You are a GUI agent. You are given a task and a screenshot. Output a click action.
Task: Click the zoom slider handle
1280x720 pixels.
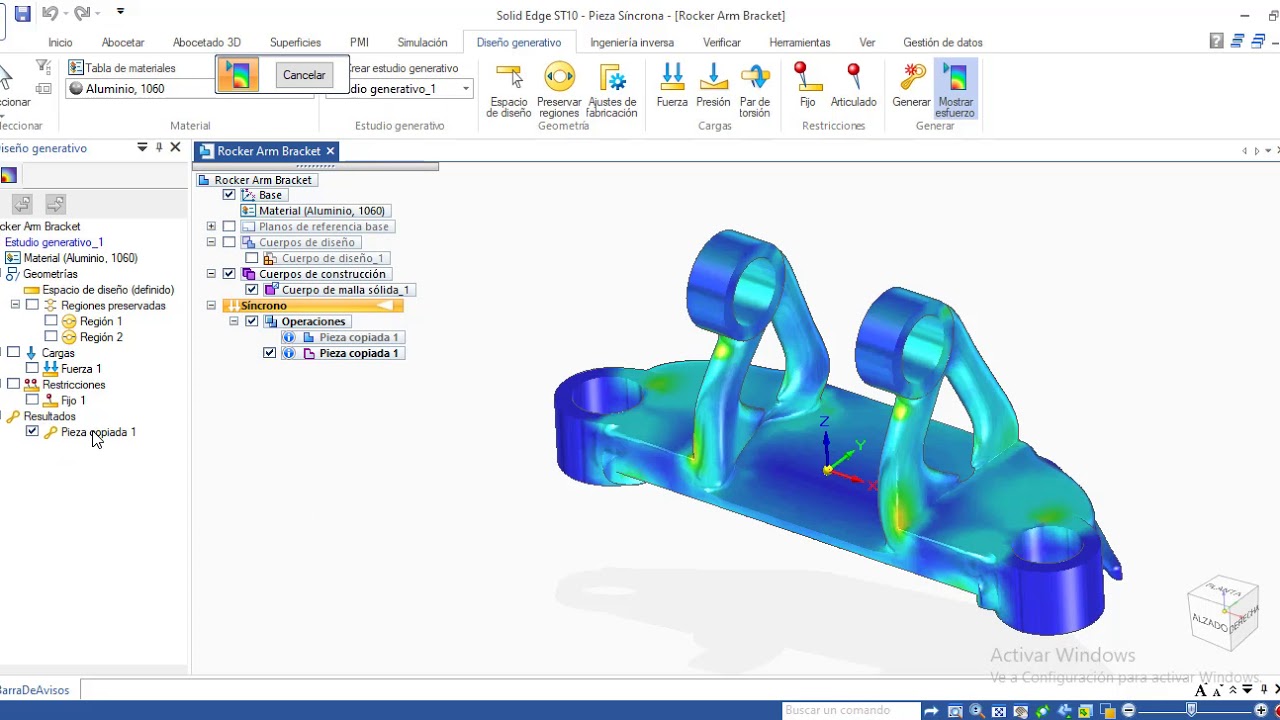1191,710
